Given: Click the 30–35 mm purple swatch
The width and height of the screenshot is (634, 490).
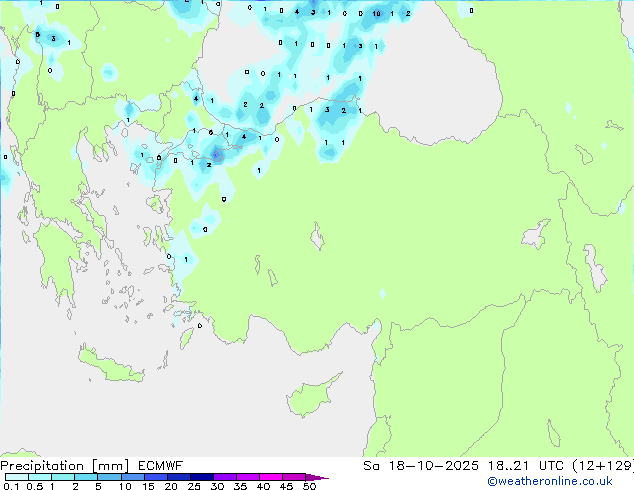Looking at the screenshot, I should [x=225, y=477].
